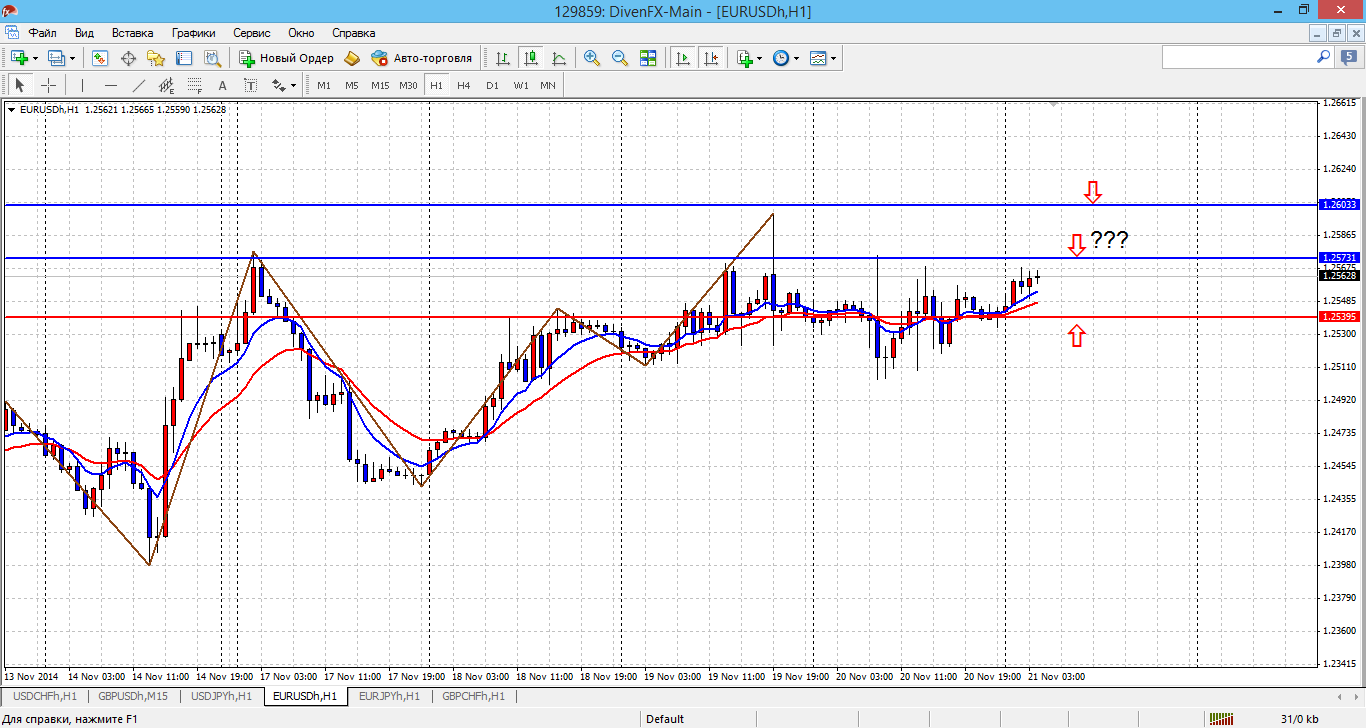Toggle candlestick chart mode
1366x728 pixels.
(x=531, y=58)
